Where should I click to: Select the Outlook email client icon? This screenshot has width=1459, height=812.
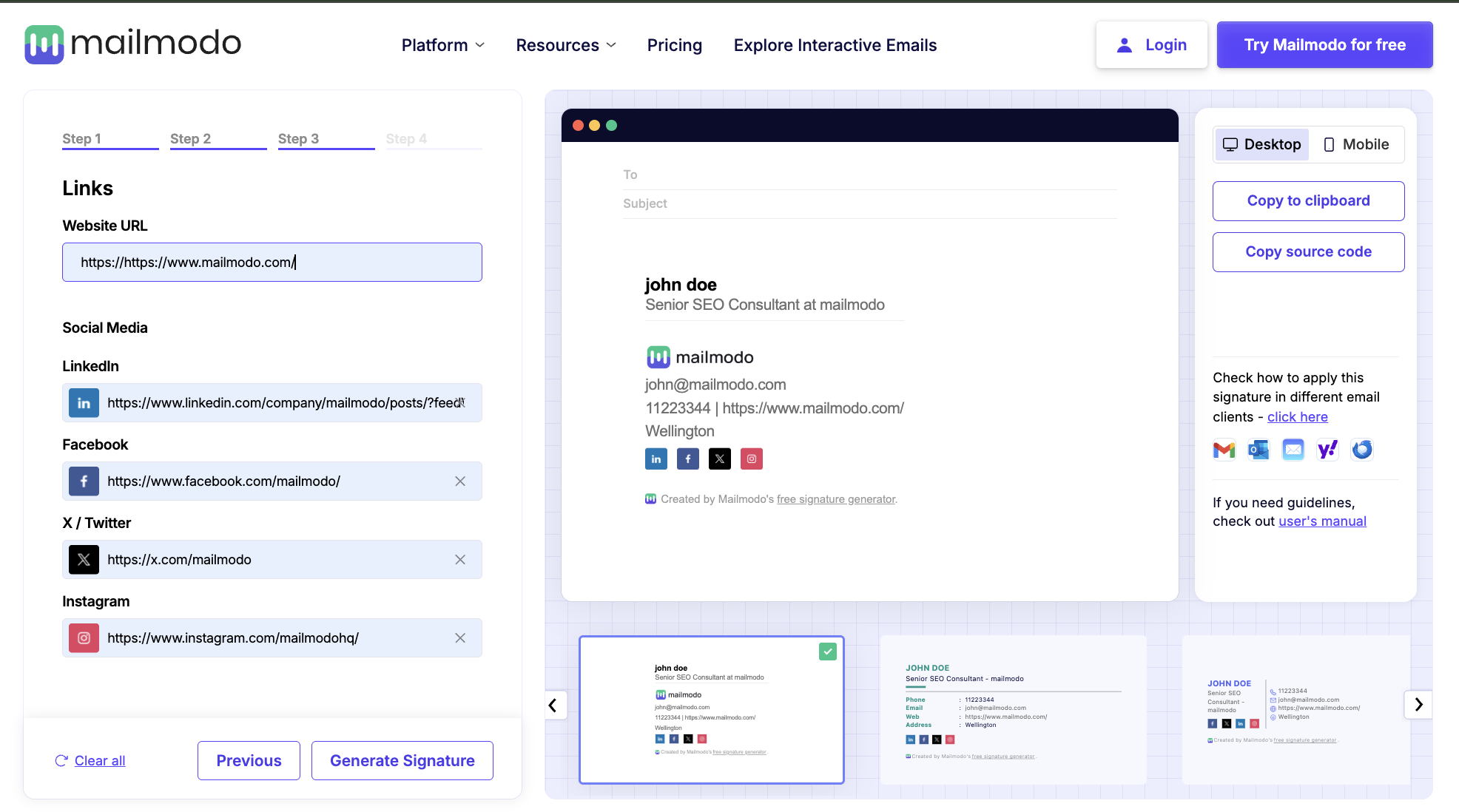[x=1258, y=449]
